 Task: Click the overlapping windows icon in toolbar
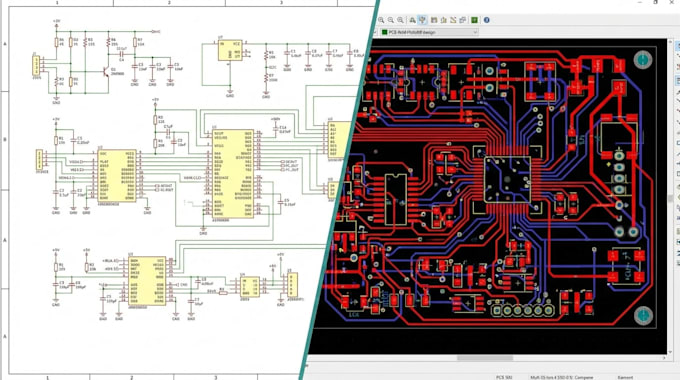click(462, 20)
